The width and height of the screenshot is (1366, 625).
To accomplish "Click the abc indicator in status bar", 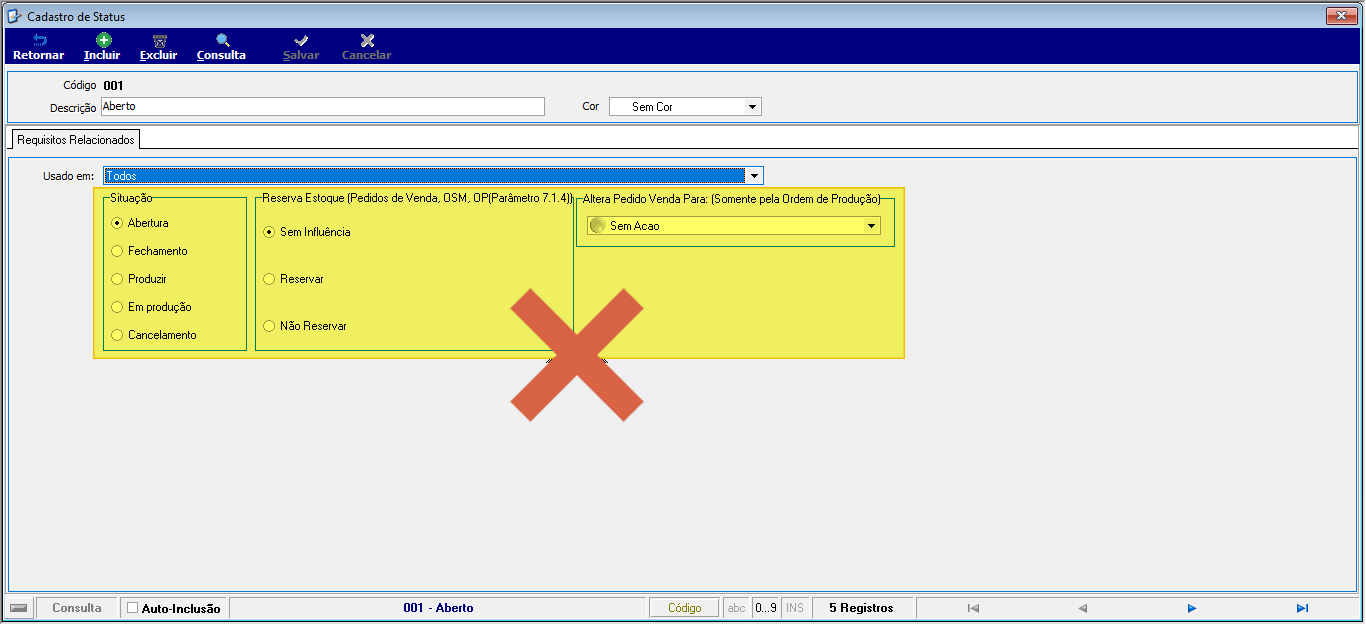I will 737,608.
